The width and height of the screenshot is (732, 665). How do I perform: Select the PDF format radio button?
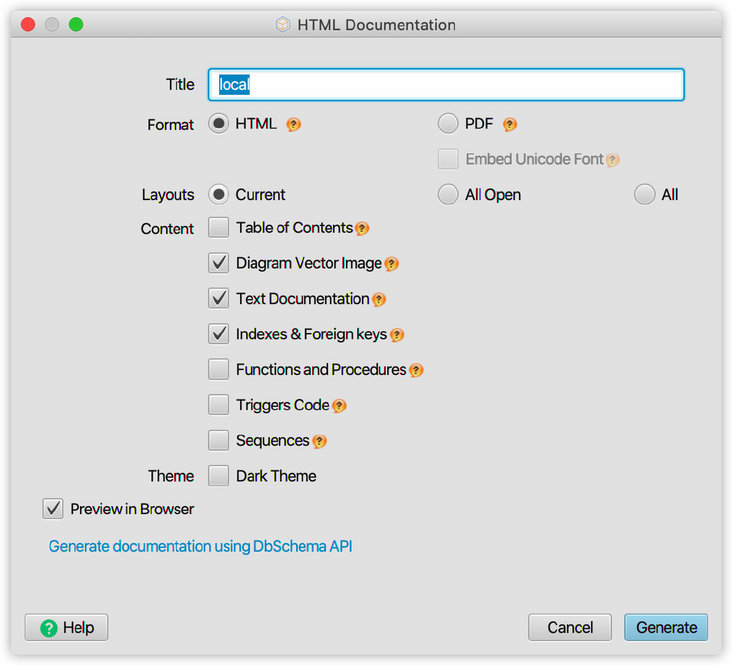point(448,124)
